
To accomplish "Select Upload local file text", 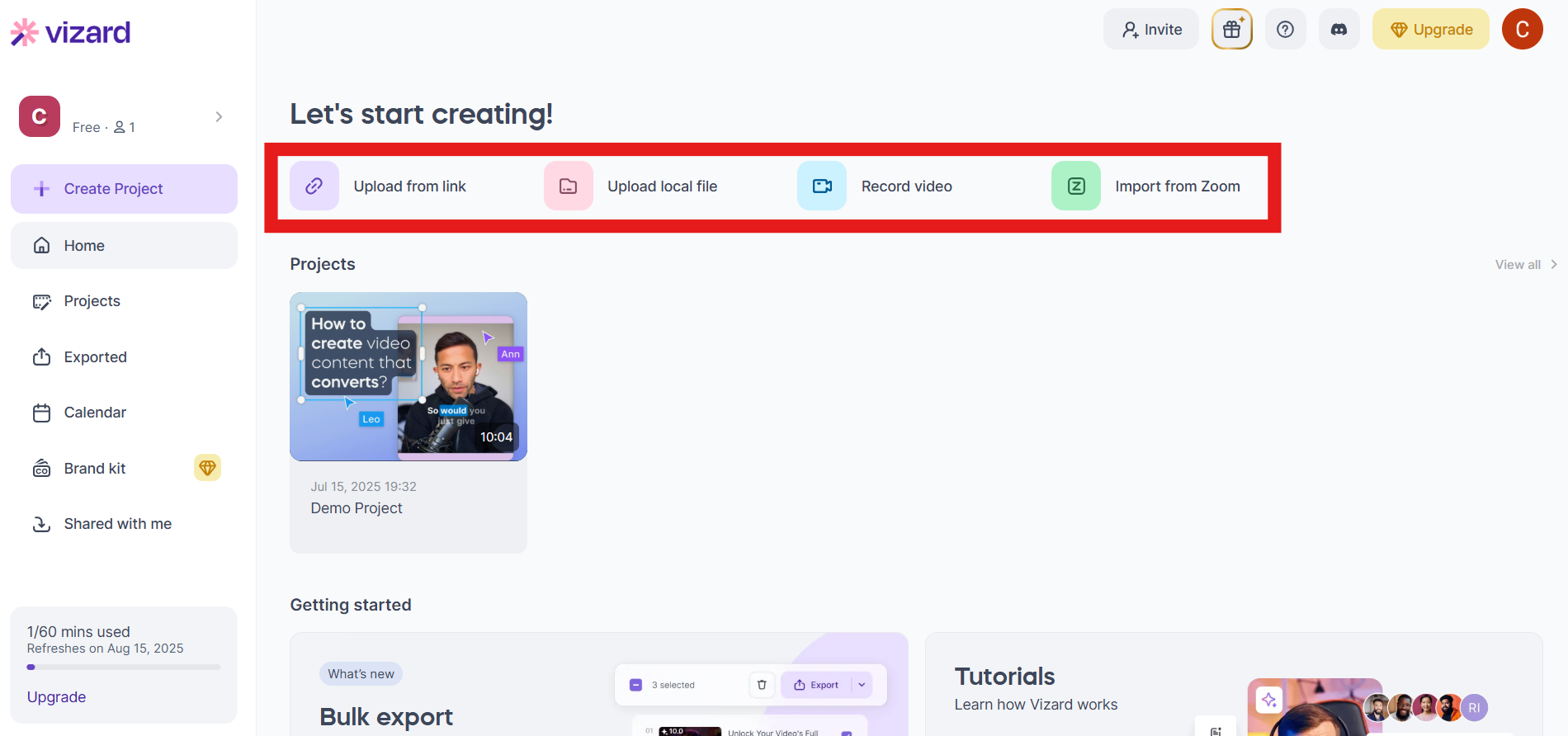I will point(663,186).
